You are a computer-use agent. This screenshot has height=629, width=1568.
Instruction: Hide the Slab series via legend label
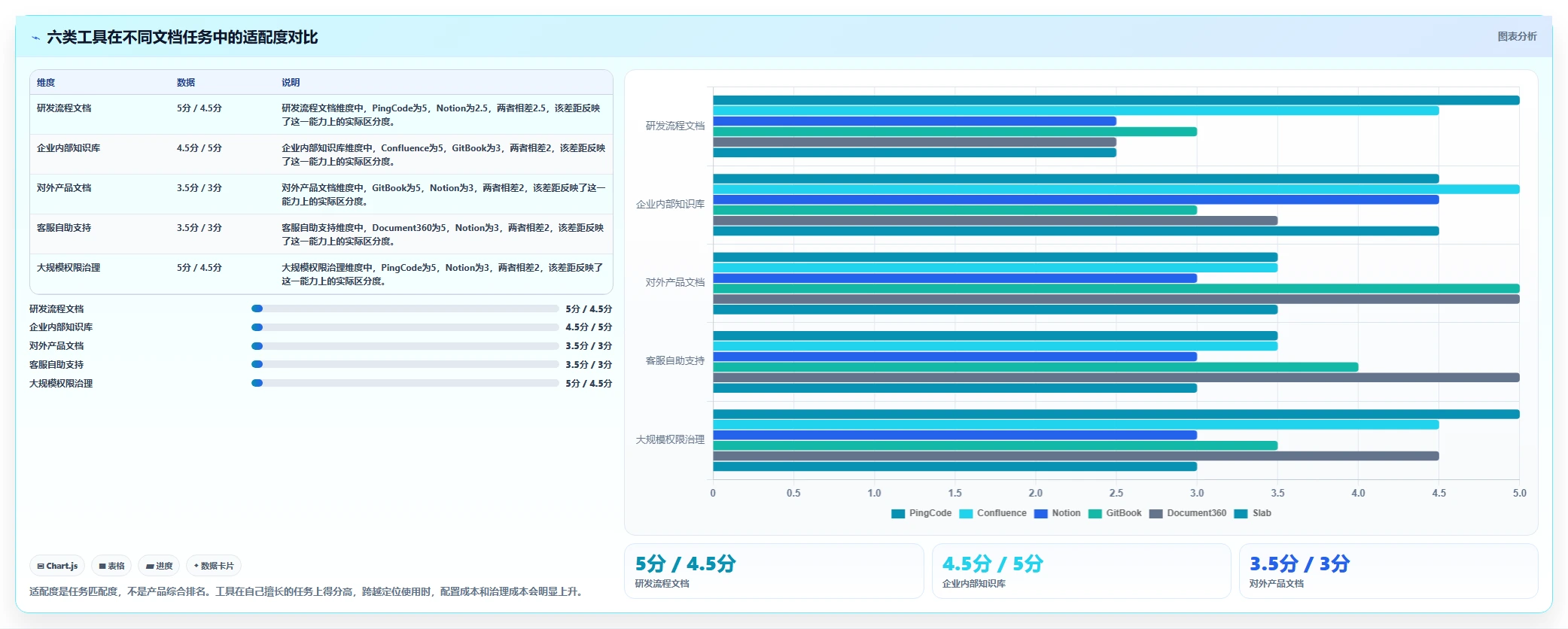click(1262, 513)
